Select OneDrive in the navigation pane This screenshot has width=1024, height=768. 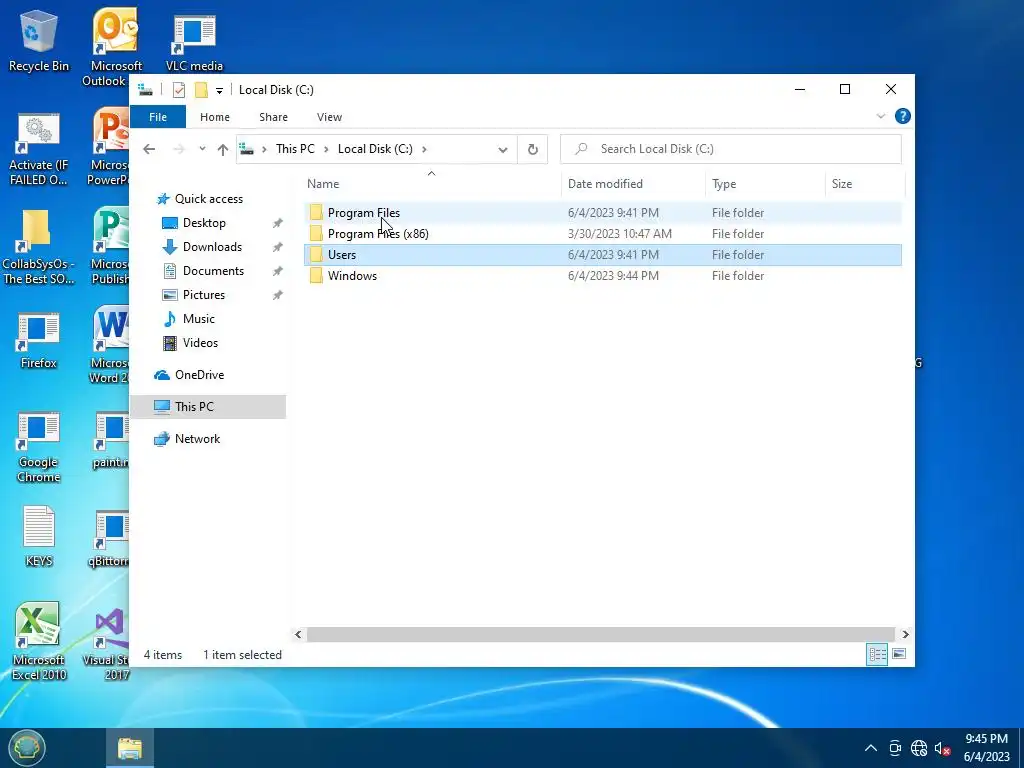point(199,375)
